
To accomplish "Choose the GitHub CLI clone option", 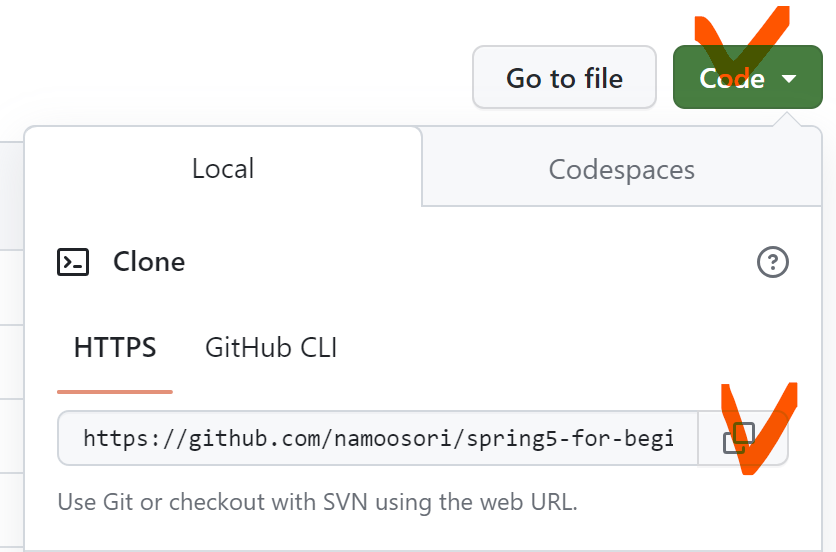I will [271, 348].
